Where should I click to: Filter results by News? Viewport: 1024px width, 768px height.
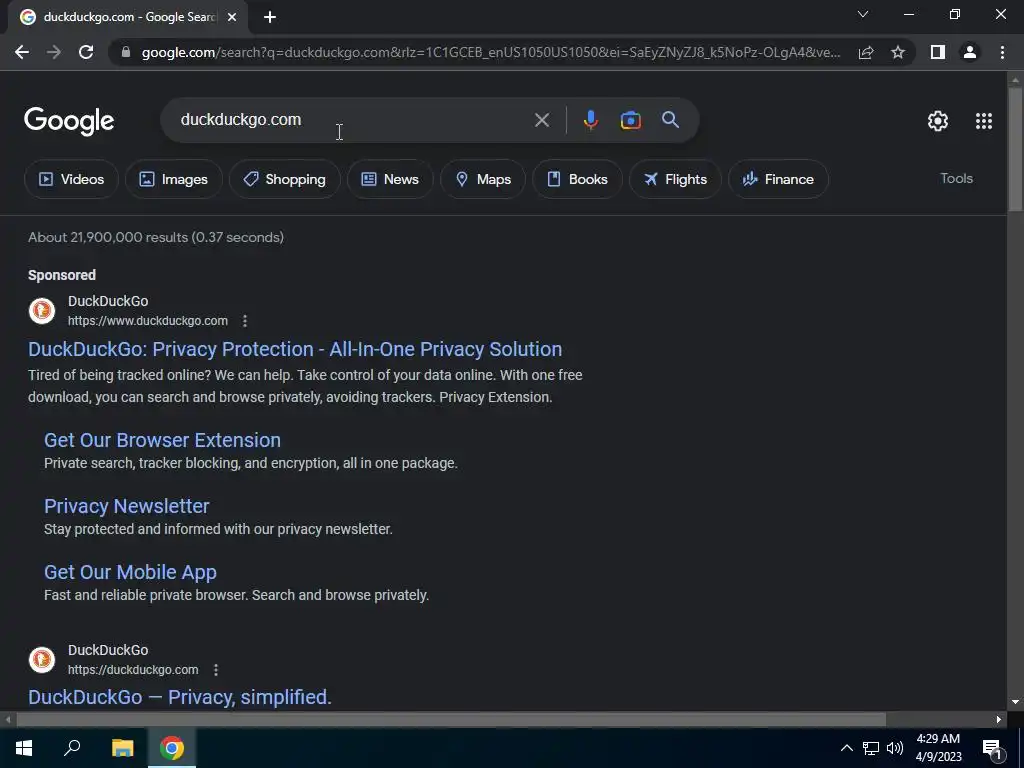(x=390, y=179)
